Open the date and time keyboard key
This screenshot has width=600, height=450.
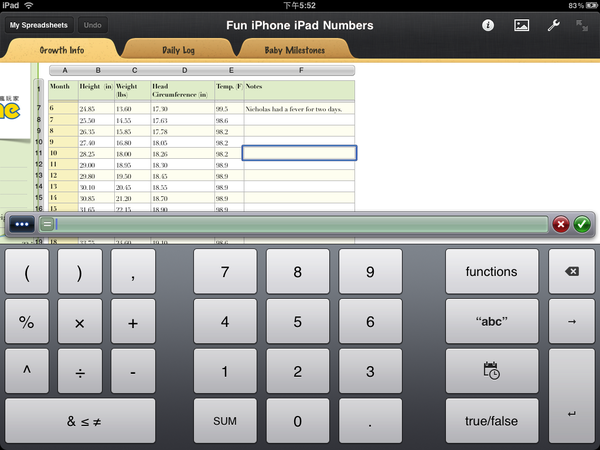tap(492, 371)
